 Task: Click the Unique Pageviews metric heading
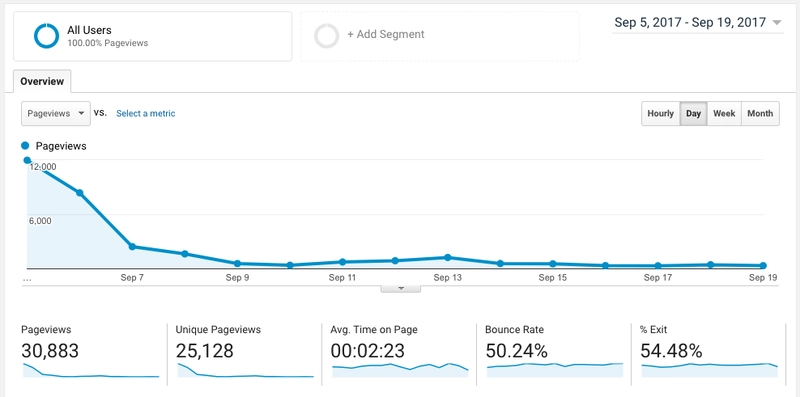(218, 330)
